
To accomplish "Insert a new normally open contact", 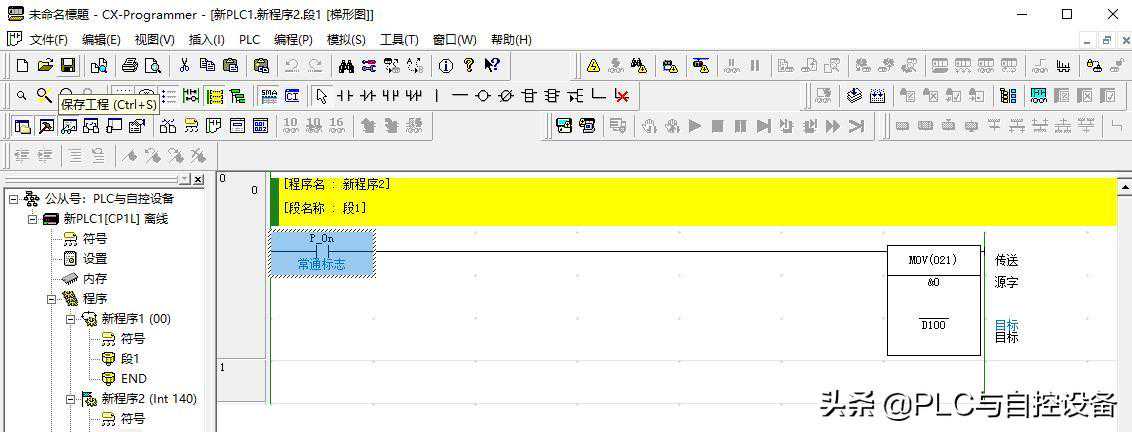I will (345, 96).
